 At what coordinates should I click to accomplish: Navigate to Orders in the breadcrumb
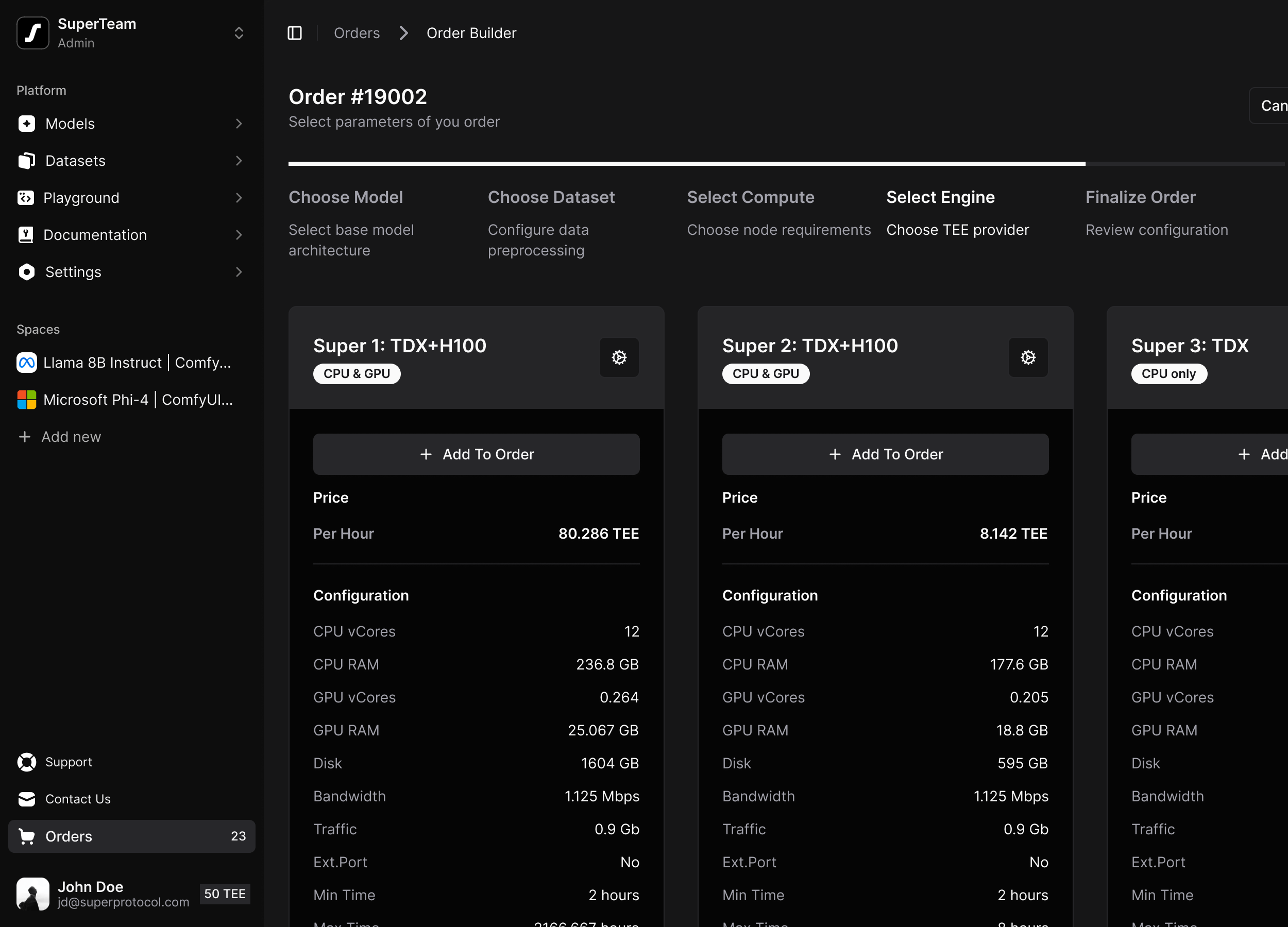(x=357, y=32)
